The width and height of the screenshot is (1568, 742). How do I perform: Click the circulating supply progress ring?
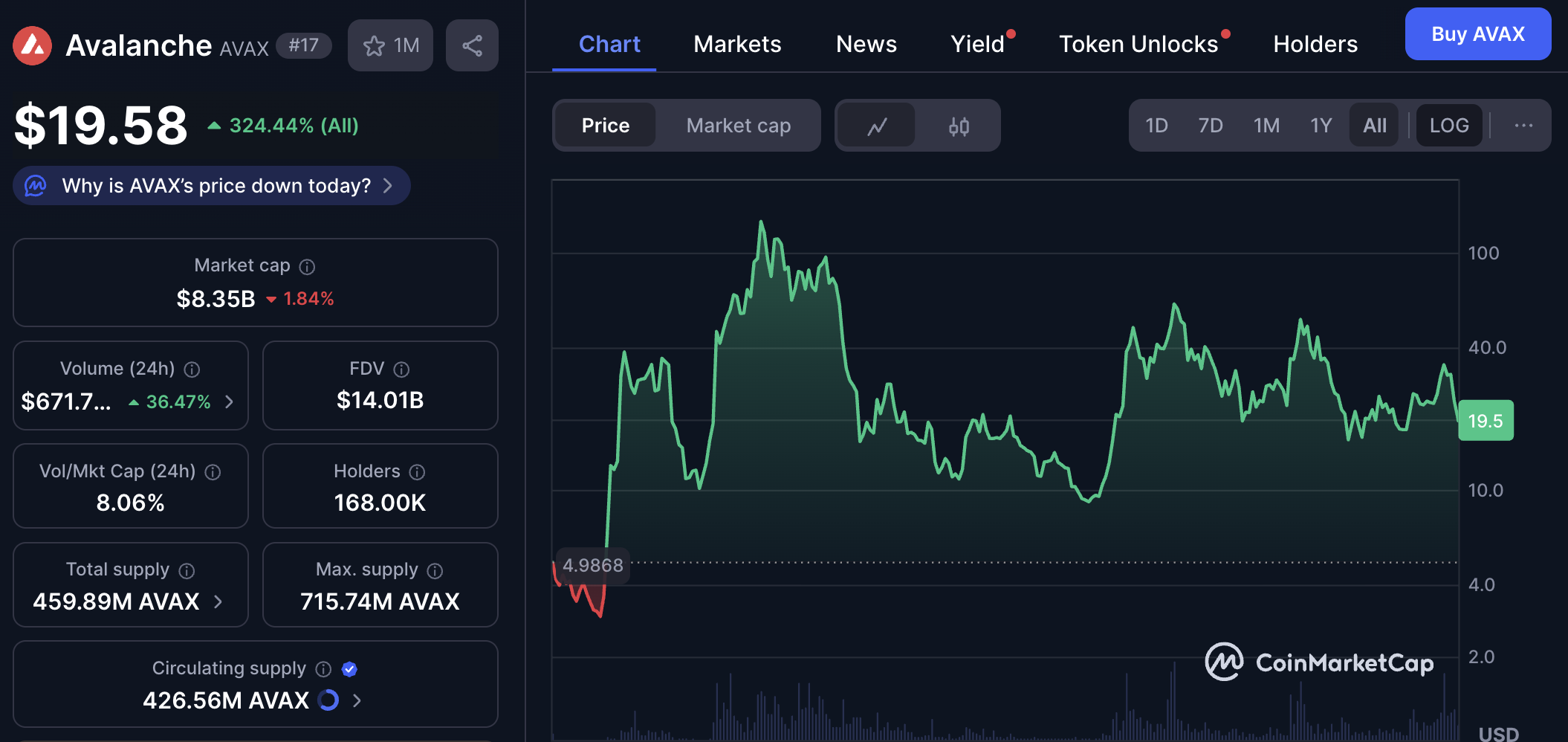(328, 700)
